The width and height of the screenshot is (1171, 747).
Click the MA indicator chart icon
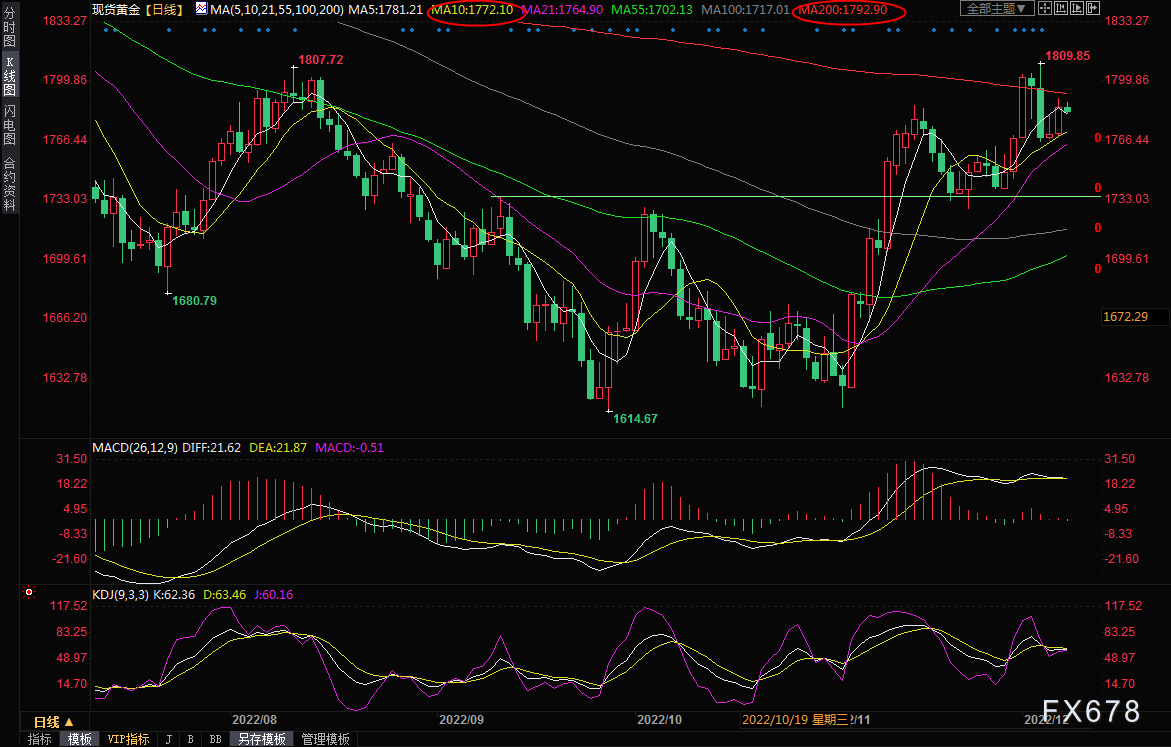point(202,9)
